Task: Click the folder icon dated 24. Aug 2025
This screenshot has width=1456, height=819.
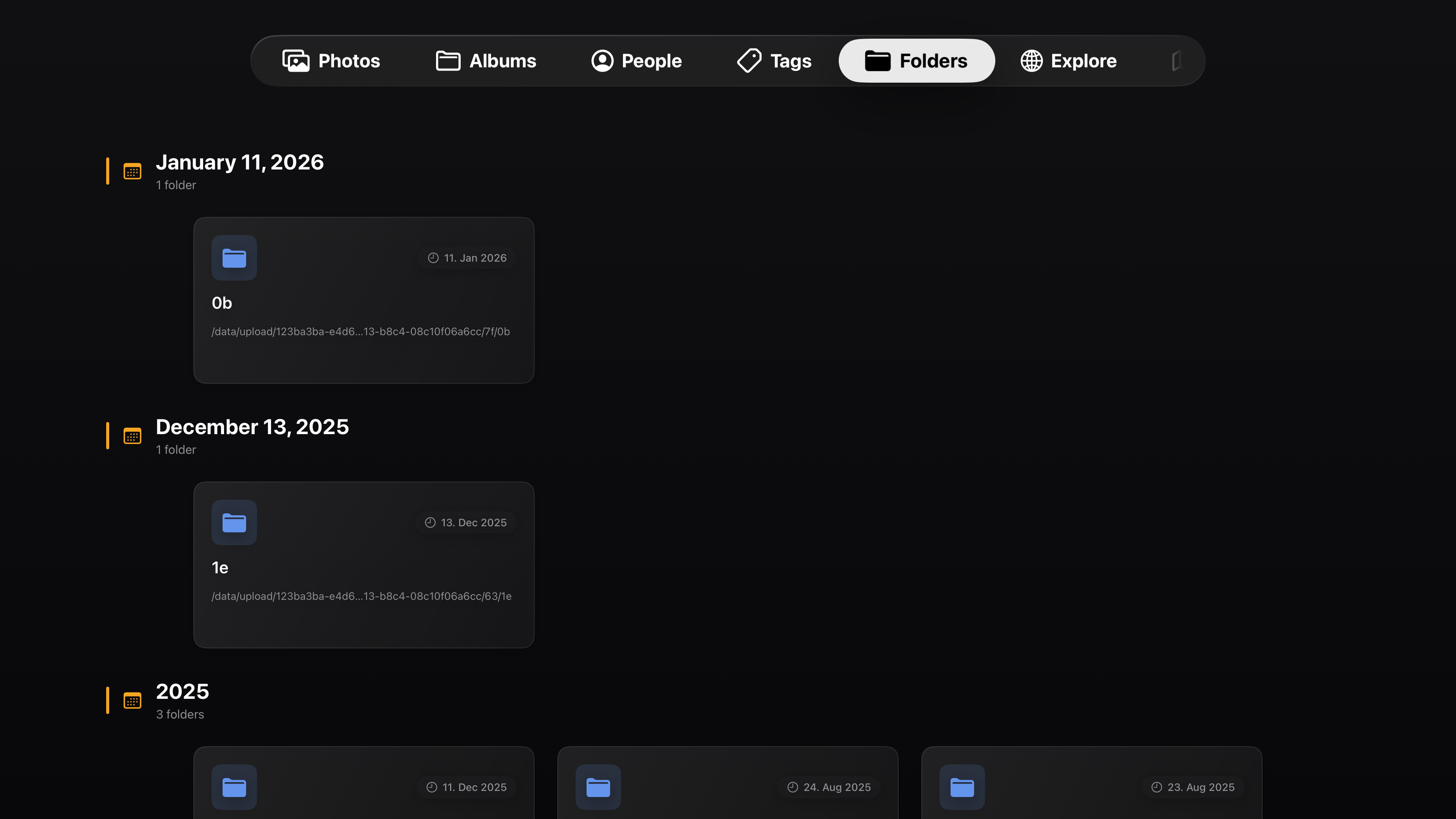Action: coord(598,787)
